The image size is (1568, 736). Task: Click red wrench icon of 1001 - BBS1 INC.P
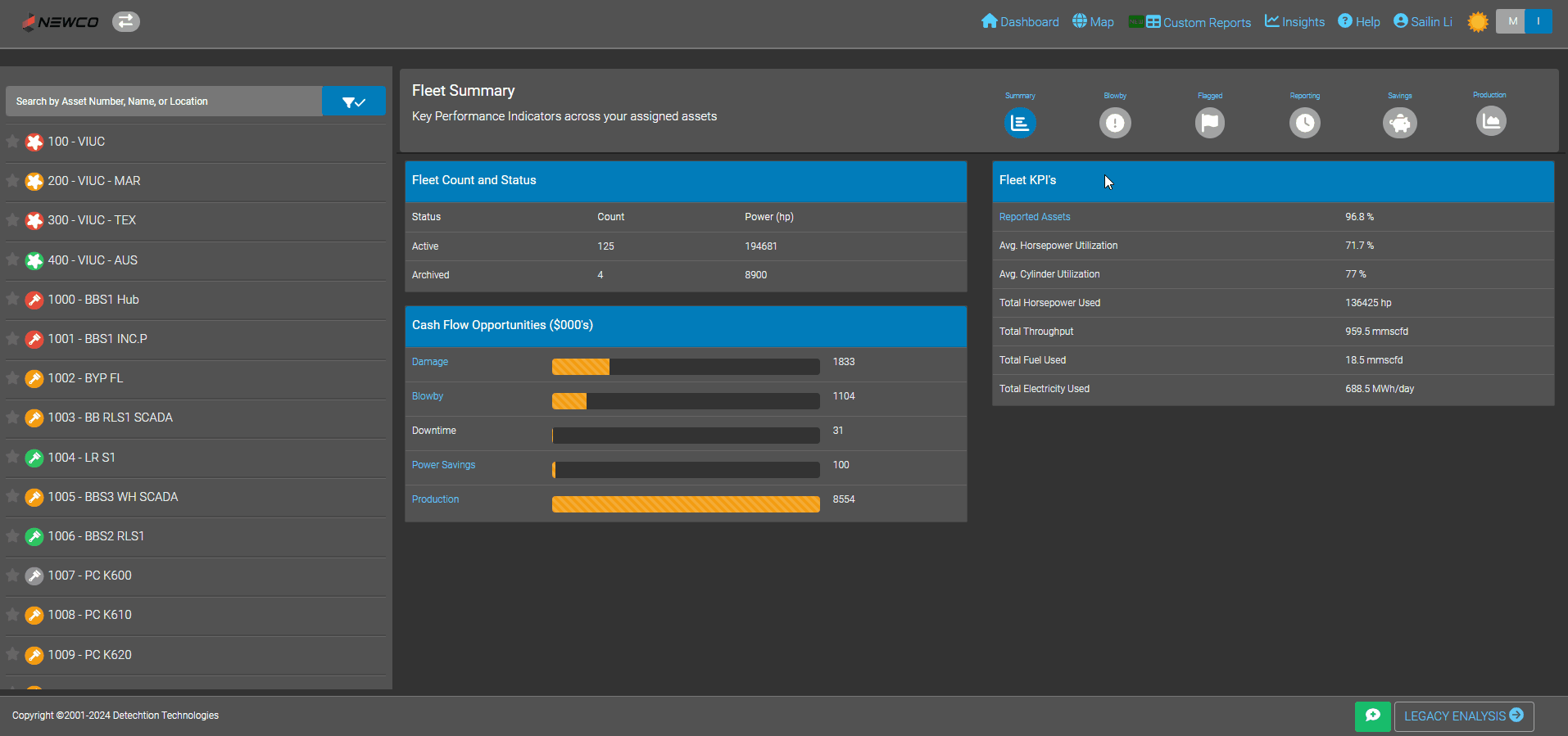34,340
